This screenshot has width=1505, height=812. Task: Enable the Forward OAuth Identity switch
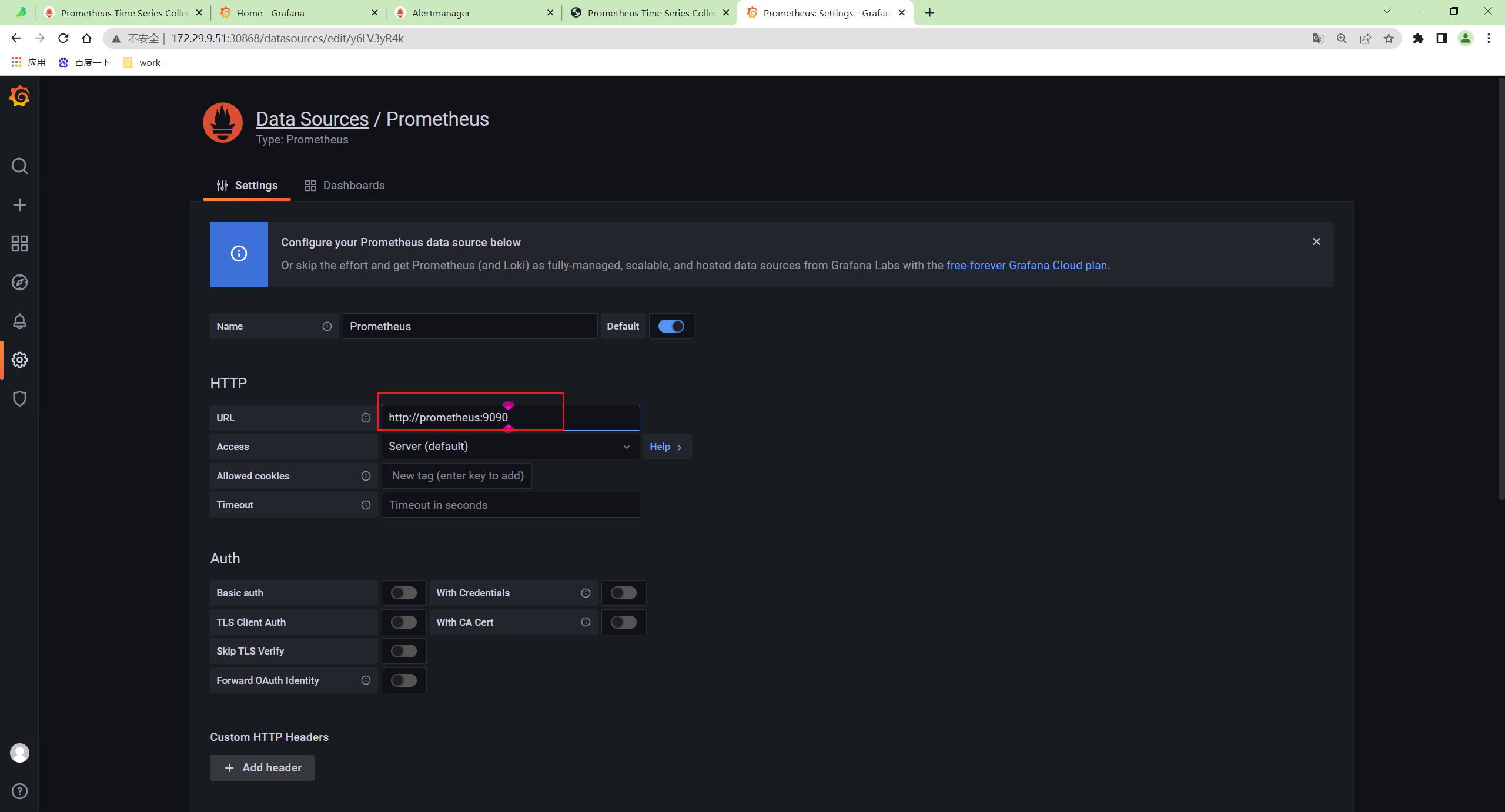[404, 680]
